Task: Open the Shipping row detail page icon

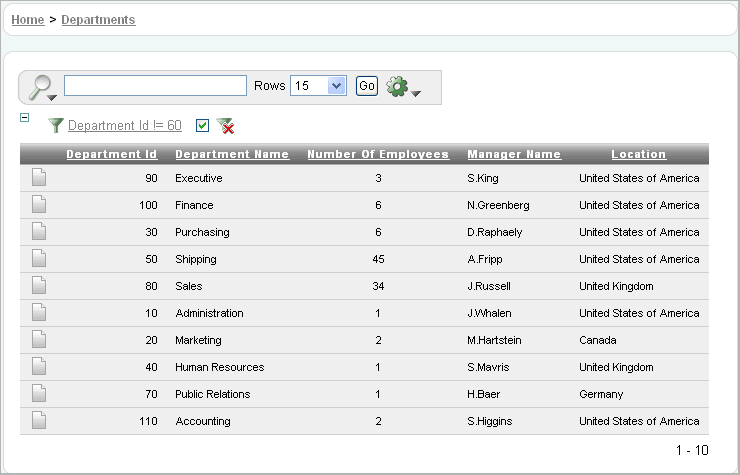Action: tap(39, 259)
